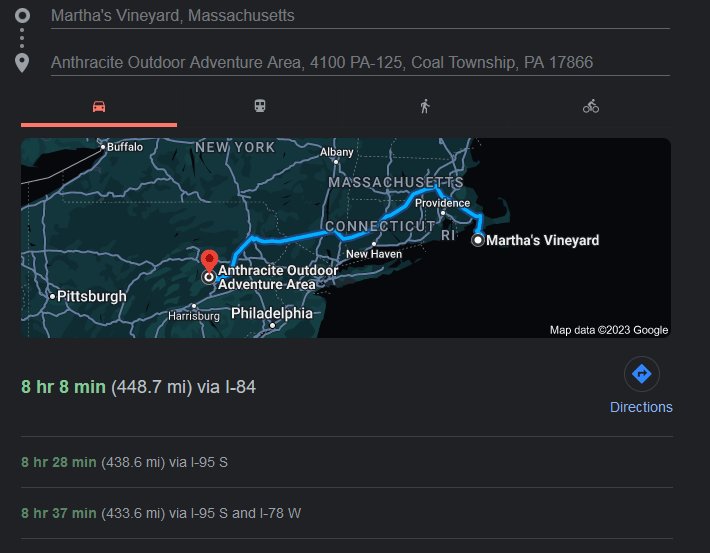Click Martha's Vineyard marker on the map

(478, 240)
